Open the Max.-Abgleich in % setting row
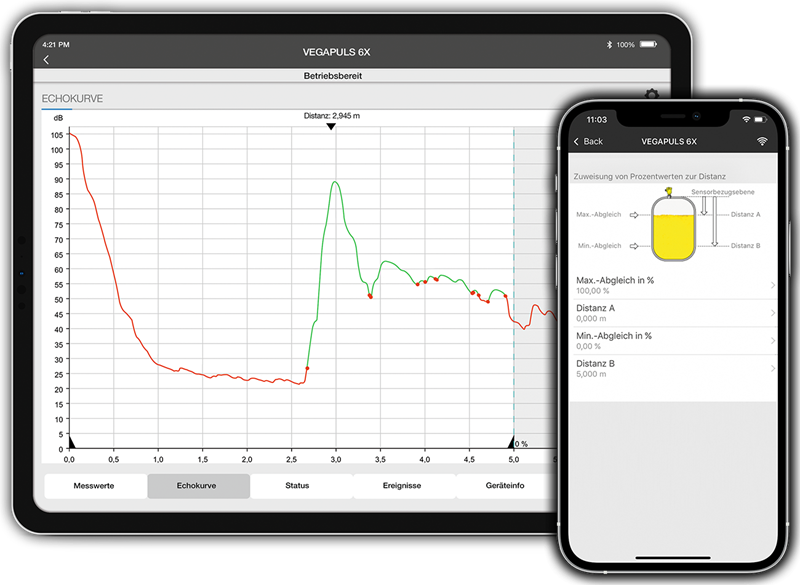 coord(672,285)
